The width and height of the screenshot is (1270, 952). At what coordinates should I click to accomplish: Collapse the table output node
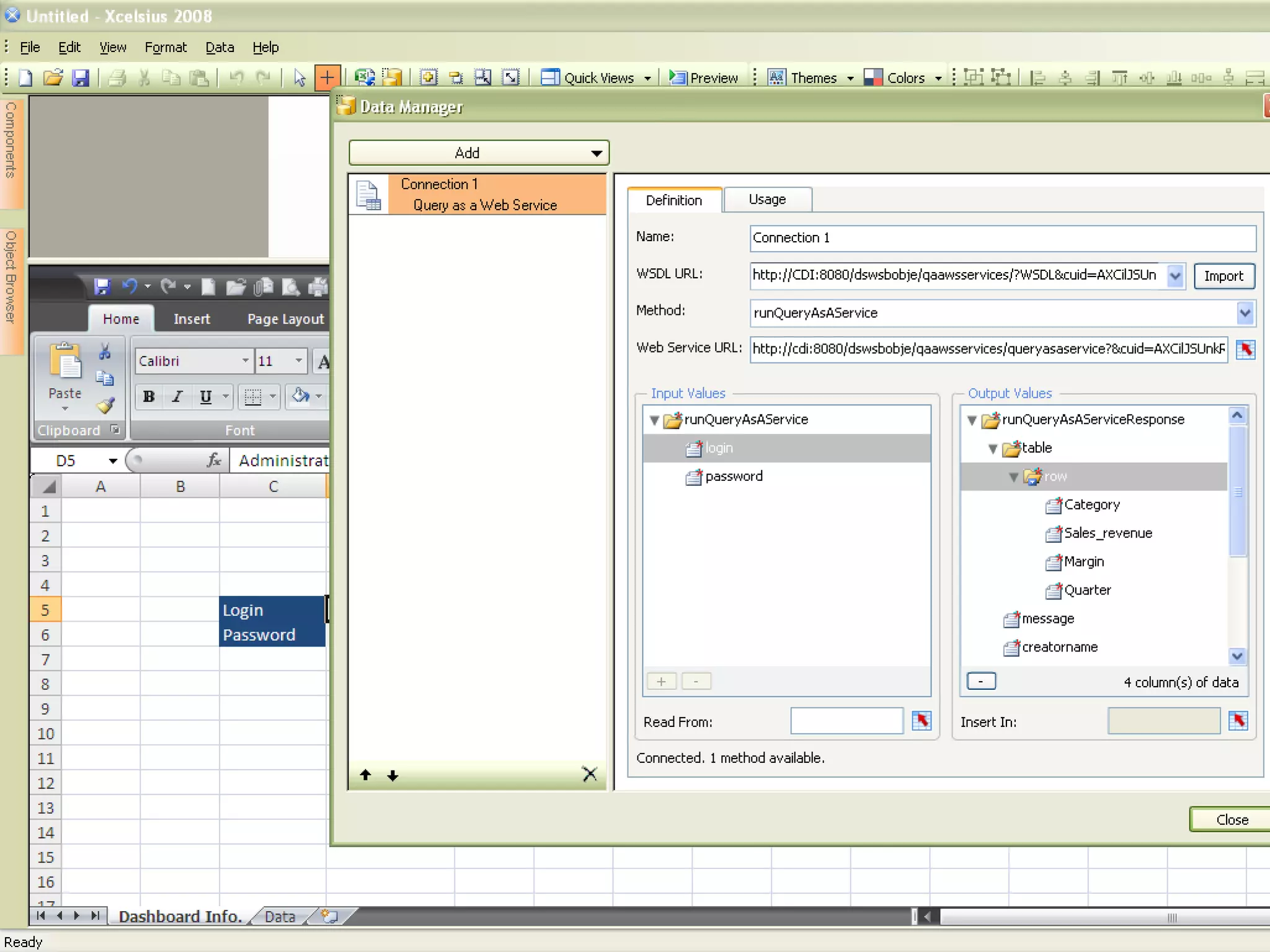pyautogui.click(x=992, y=449)
